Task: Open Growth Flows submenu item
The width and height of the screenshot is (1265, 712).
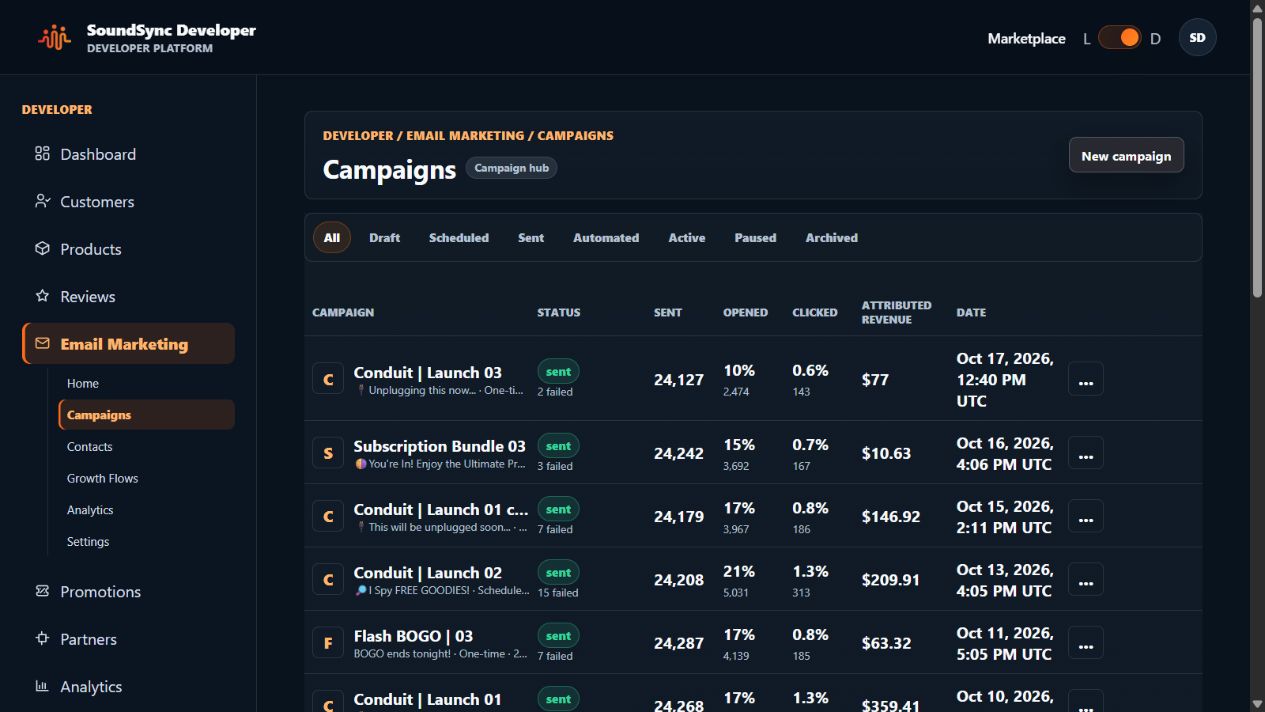Action: [x=102, y=478]
